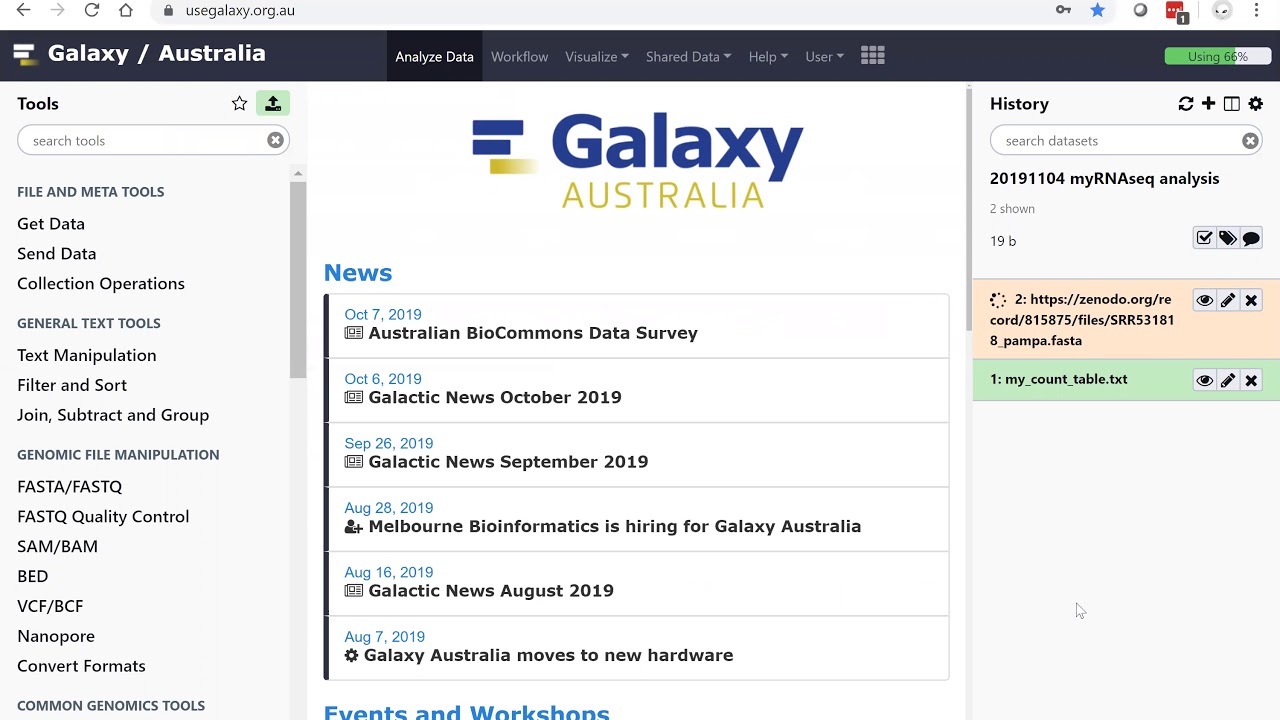The width and height of the screenshot is (1280, 720).
Task: Expand the BED tool section
Action: point(33,576)
